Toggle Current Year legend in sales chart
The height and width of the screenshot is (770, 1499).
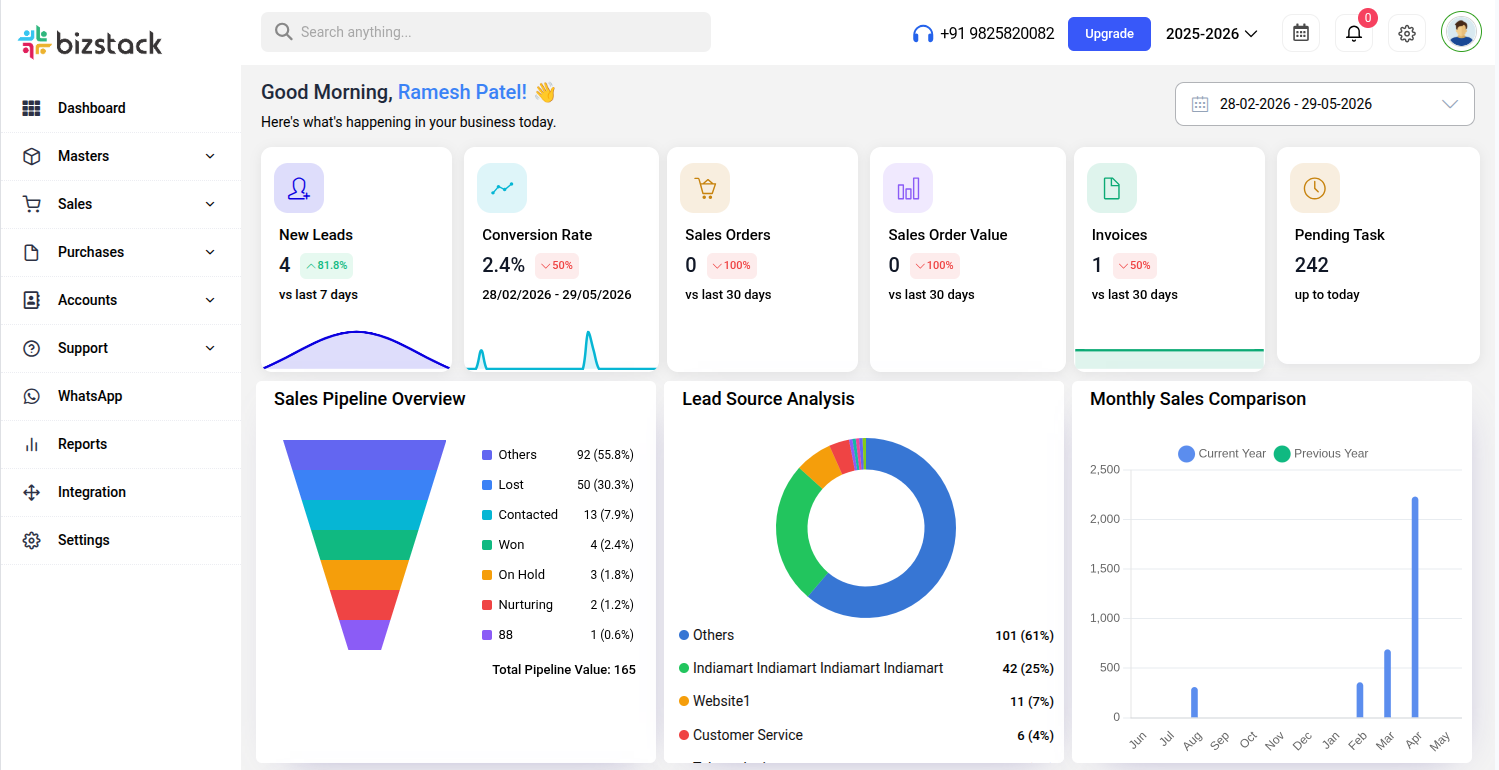1222,453
